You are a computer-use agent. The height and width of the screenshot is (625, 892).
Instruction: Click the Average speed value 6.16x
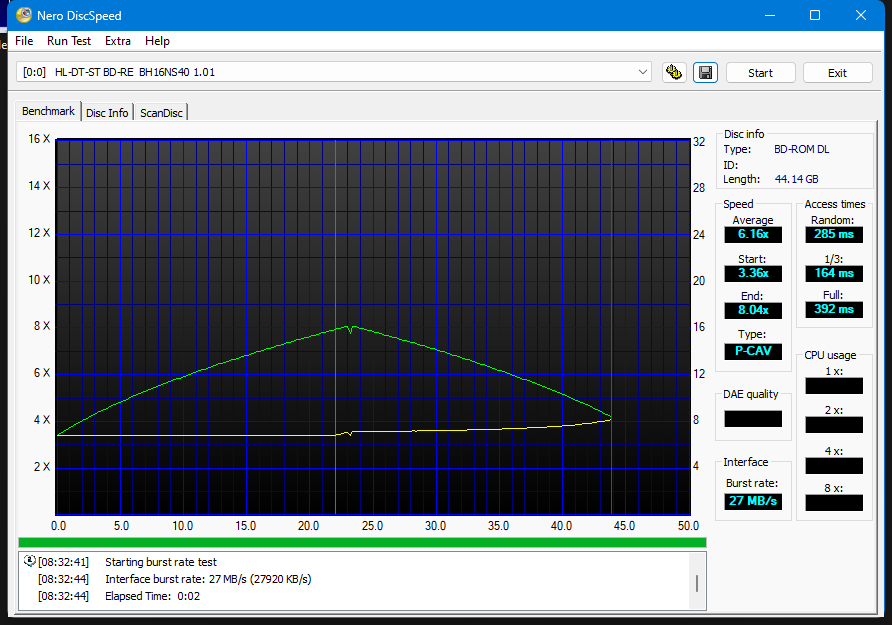pyautogui.click(x=753, y=234)
